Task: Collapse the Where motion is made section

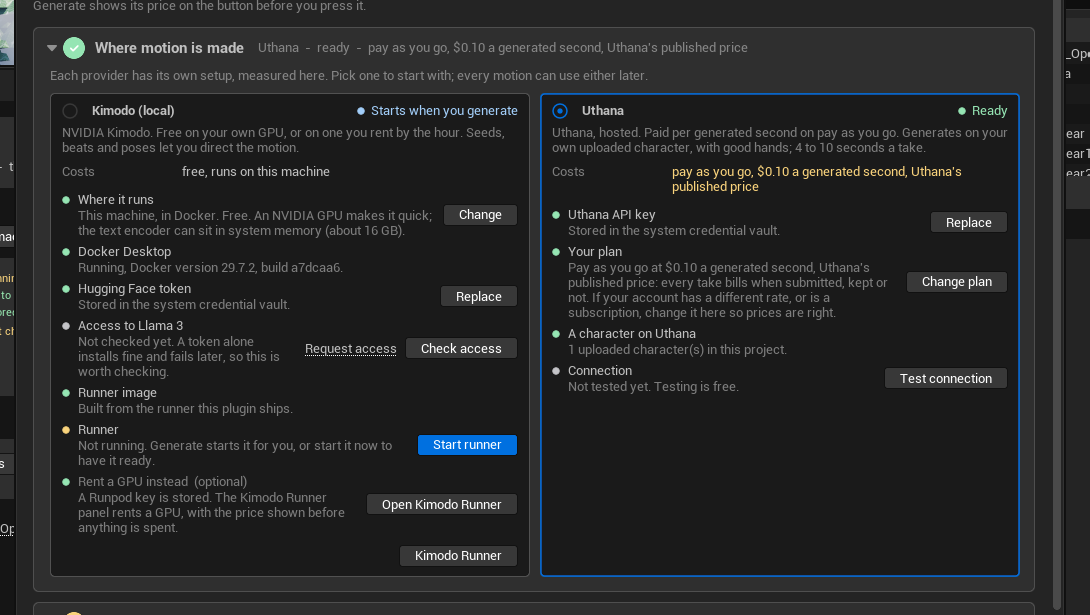Action: [x=51, y=48]
